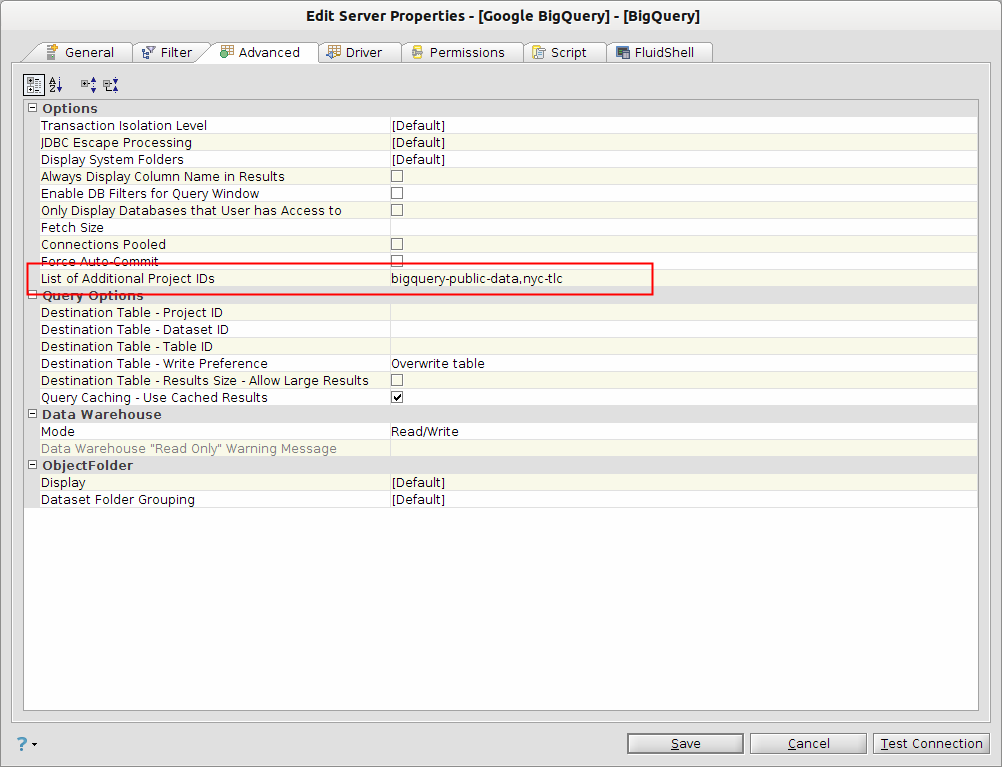Change Dataset Folder Grouping value

point(684,500)
